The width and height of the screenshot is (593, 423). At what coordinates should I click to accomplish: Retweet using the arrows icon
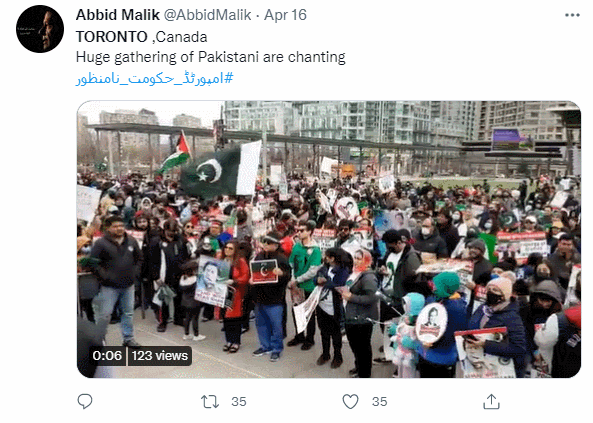(210, 402)
